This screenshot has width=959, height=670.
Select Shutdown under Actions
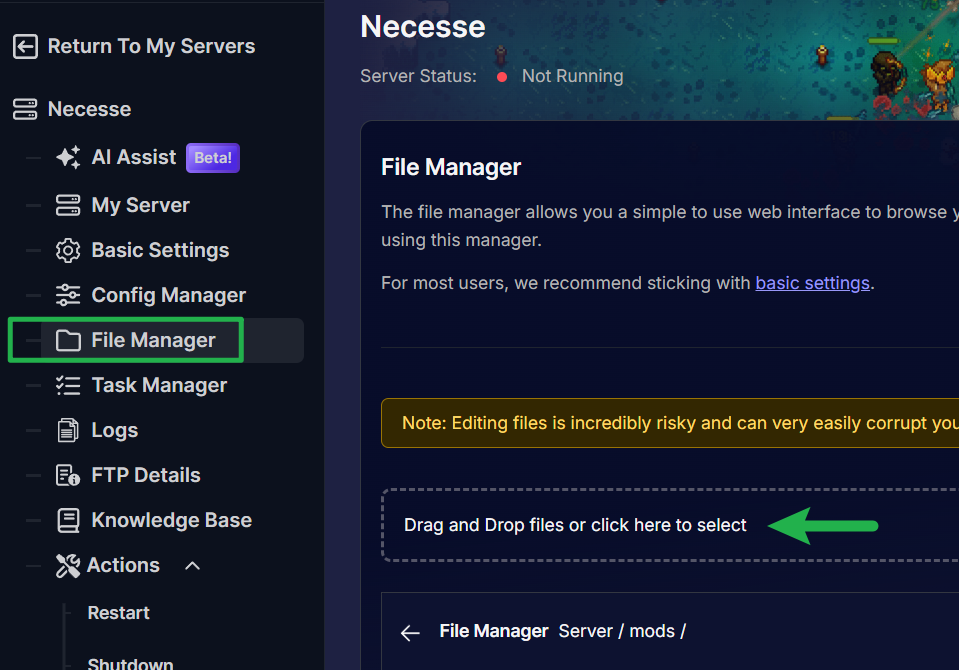coord(130,663)
